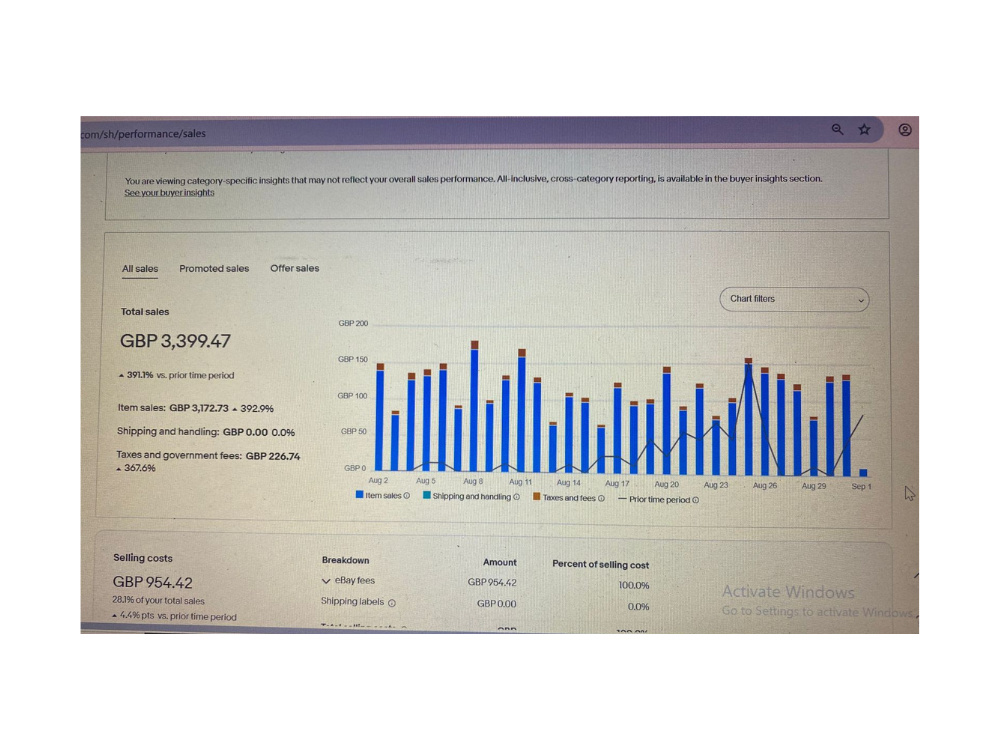Screen dimensions: 1000x750
Task: Click the Item sales info icon in legend
Action: [x=407, y=496]
